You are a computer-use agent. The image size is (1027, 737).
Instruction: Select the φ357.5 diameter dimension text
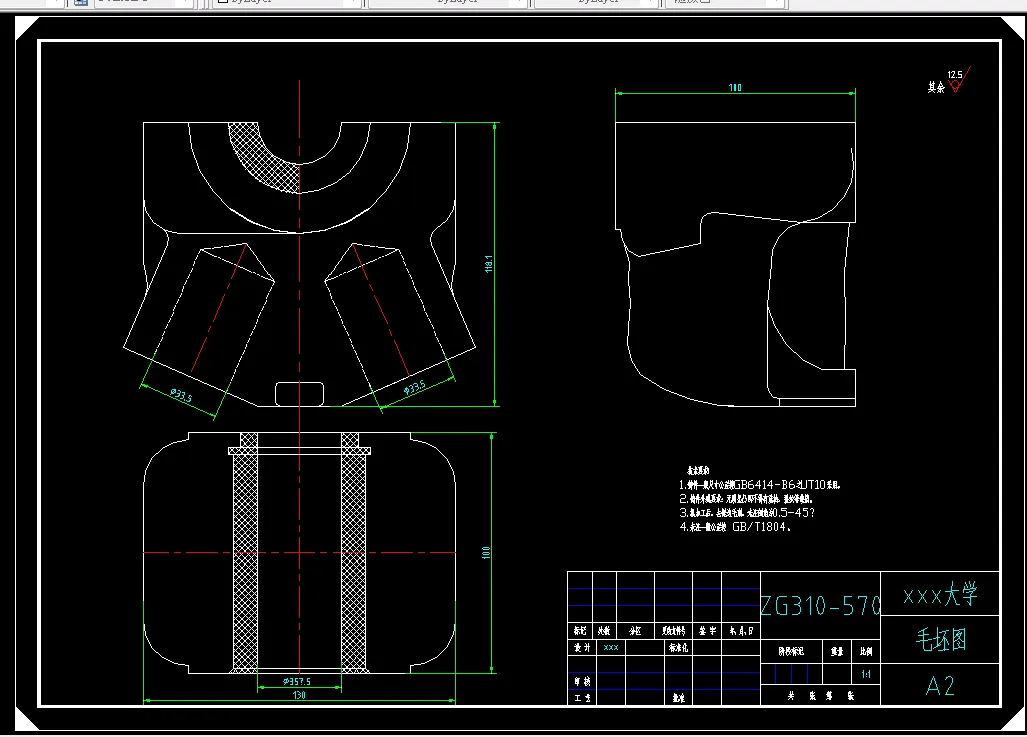point(297,681)
